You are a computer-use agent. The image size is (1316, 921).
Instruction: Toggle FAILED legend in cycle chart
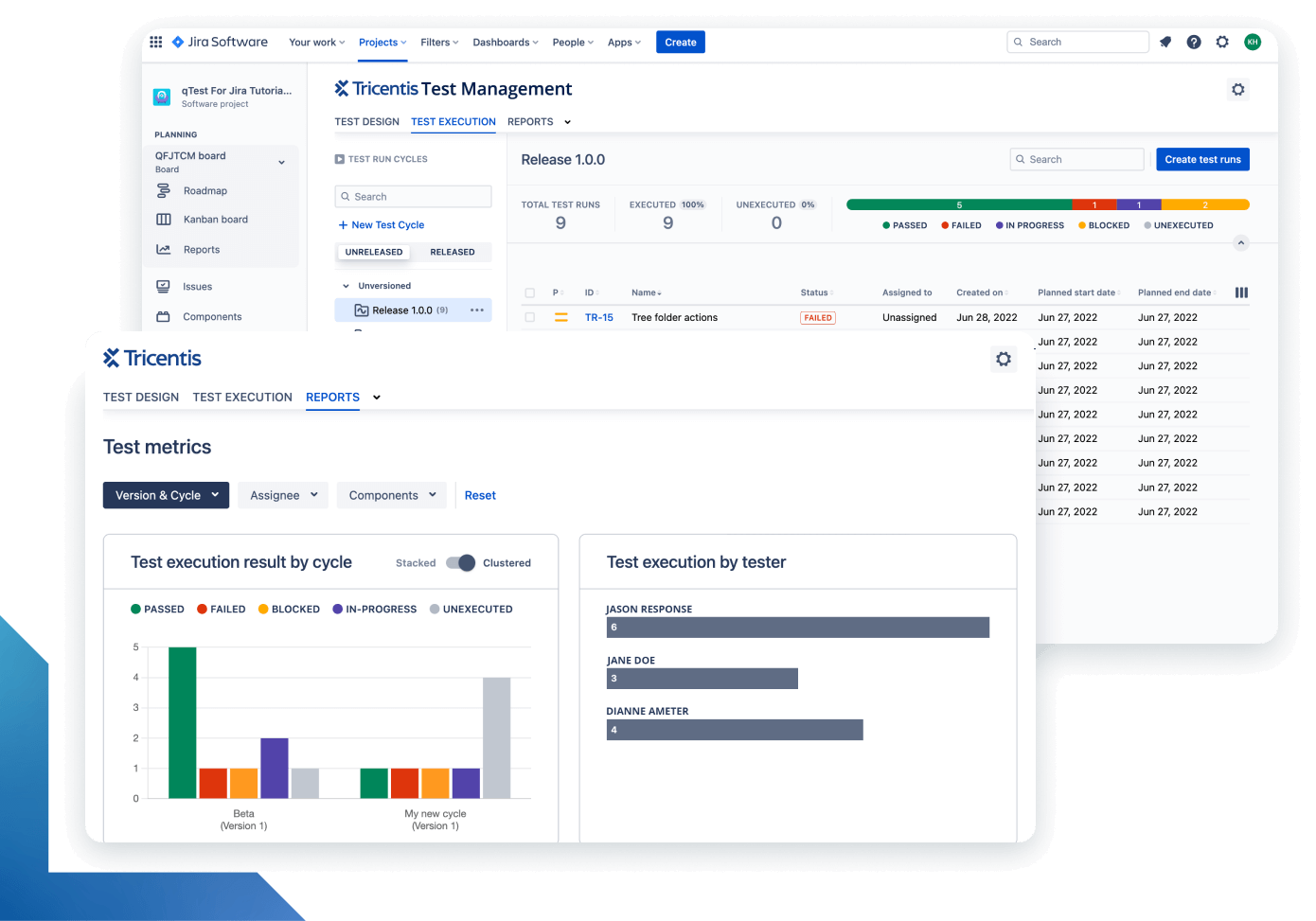[221, 610]
